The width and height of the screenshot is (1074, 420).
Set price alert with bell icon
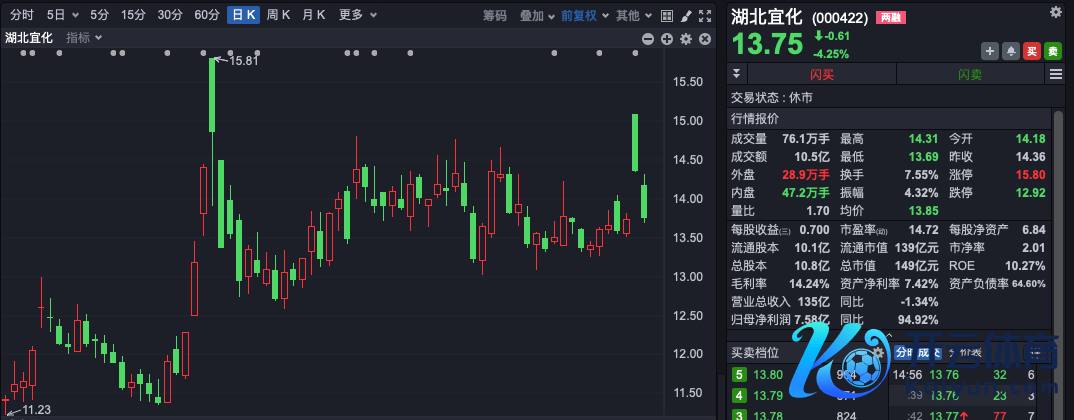[x=1010, y=50]
